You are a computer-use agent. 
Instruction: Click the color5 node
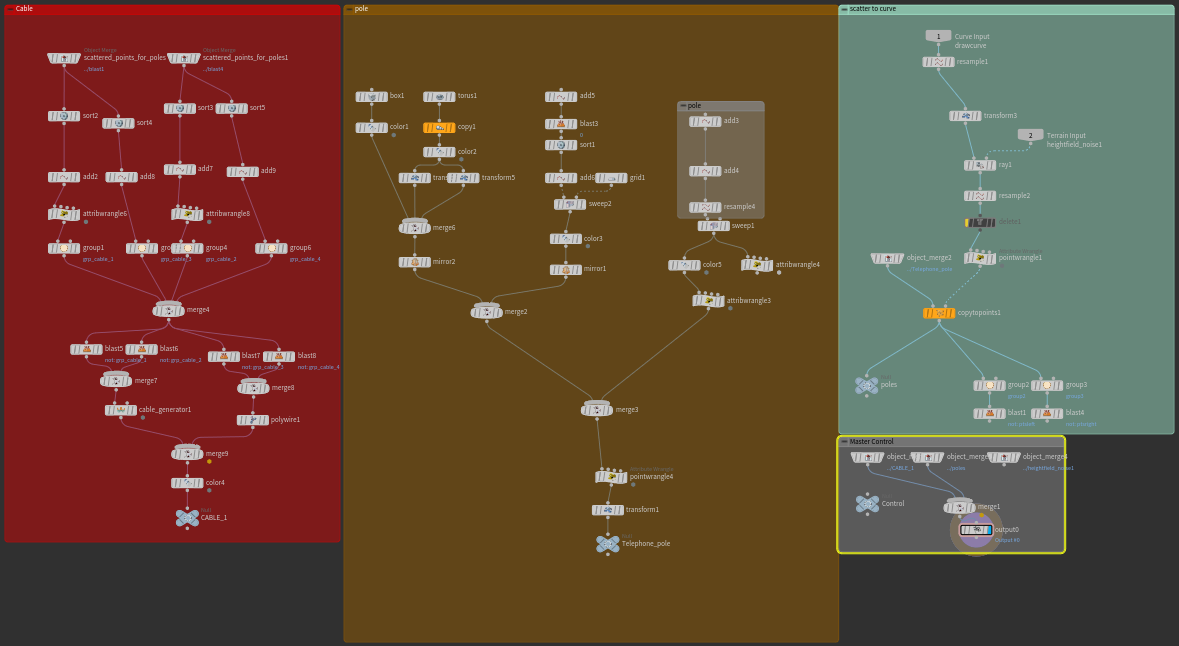[684, 265]
